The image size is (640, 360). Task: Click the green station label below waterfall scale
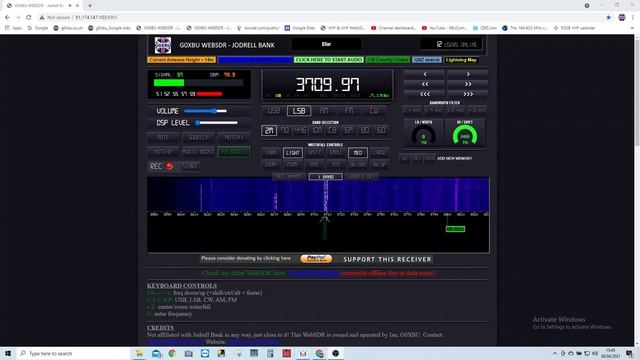coord(455,229)
